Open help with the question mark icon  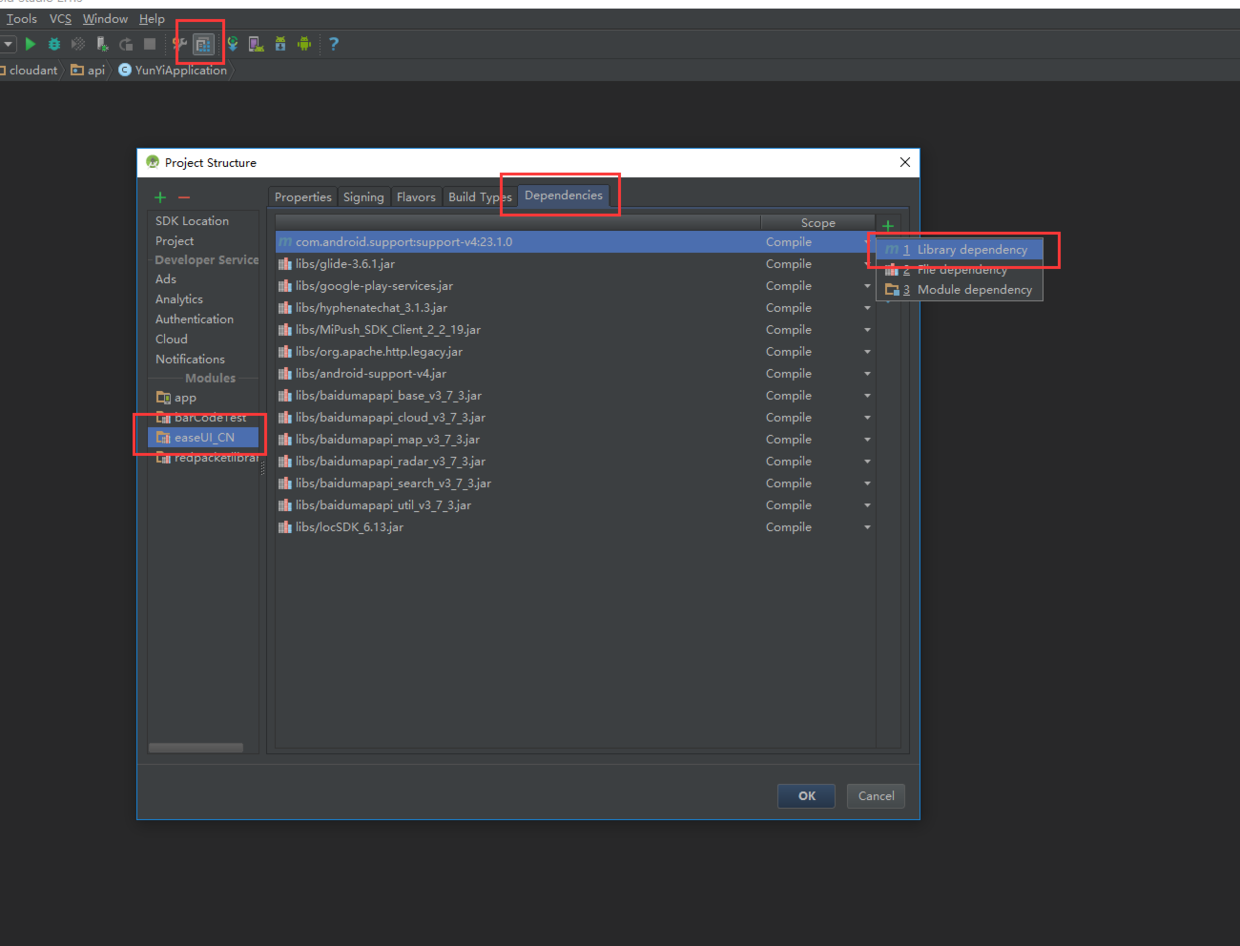[333, 44]
